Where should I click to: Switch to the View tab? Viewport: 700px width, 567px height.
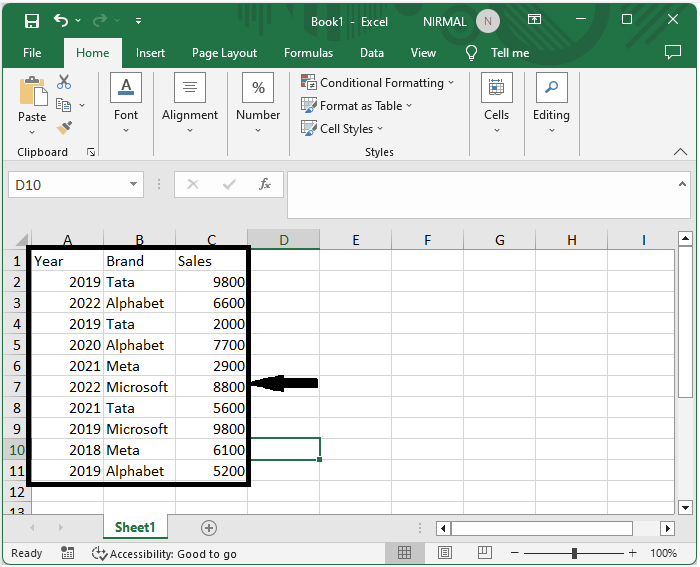(x=423, y=53)
